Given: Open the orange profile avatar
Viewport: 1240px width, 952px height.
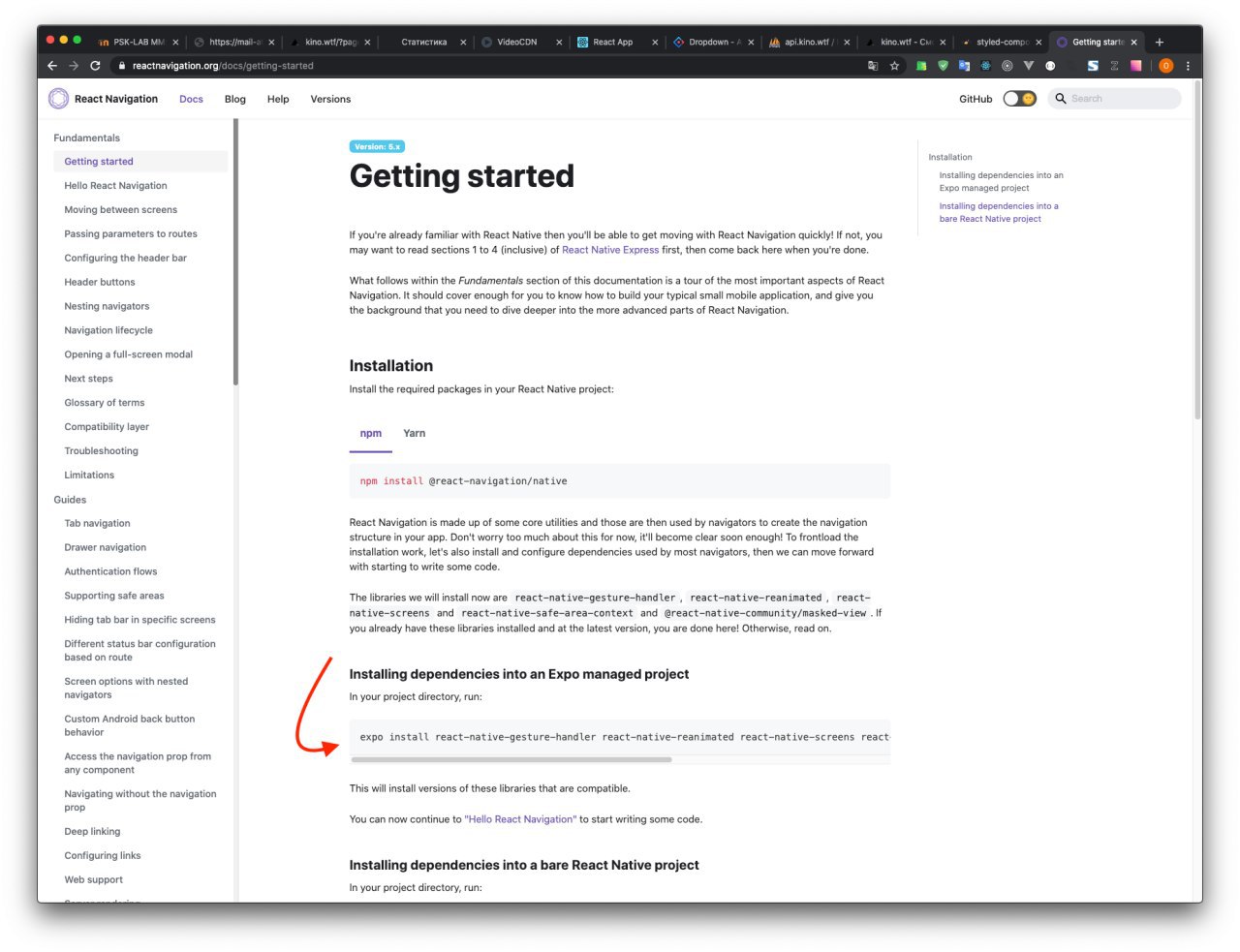Looking at the screenshot, I should 1165,66.
